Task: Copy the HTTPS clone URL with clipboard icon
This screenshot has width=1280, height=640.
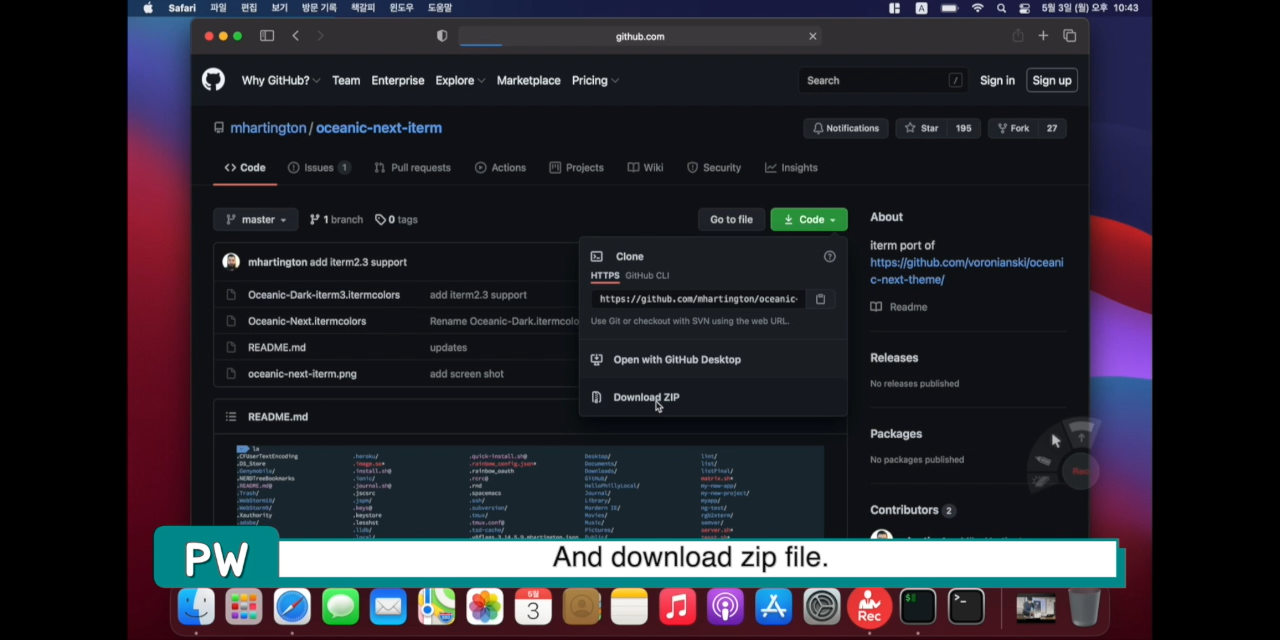Action: click(x=820, y=299)
